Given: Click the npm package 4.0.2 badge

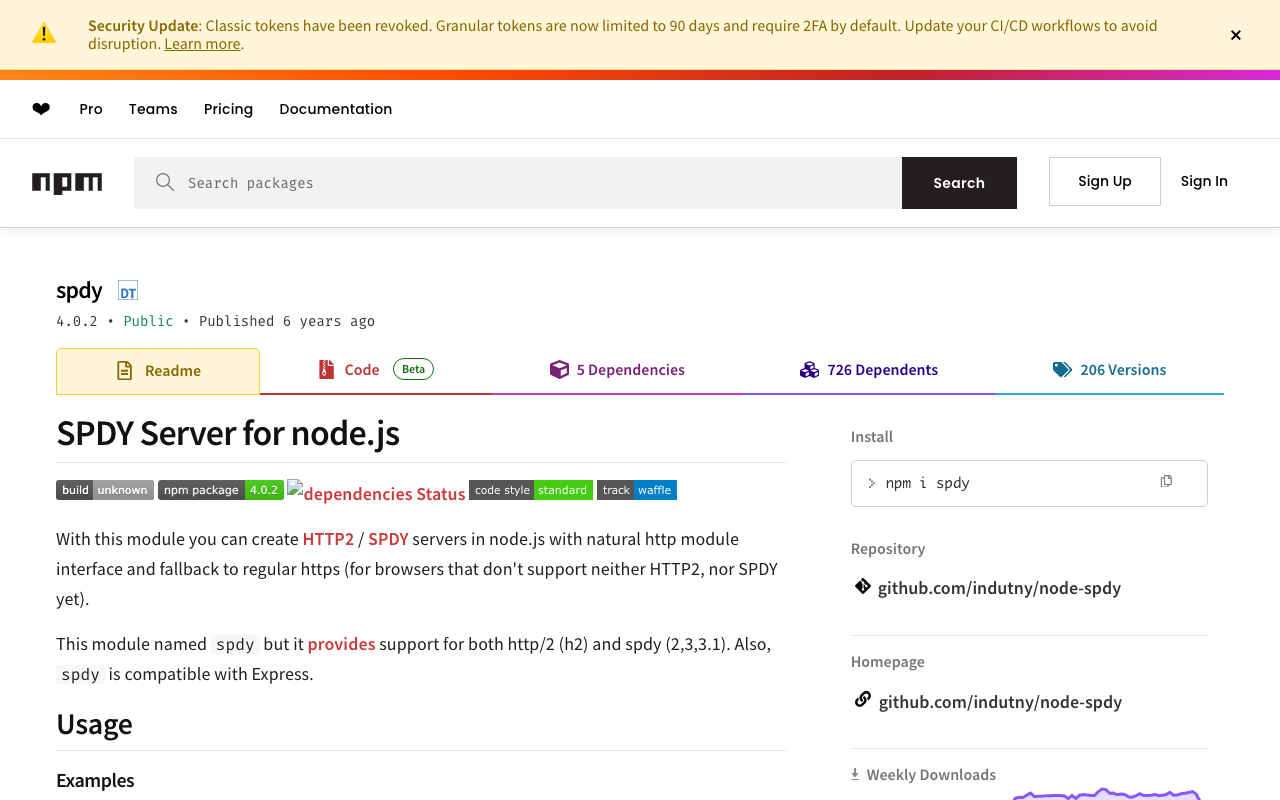Looking at the screenshot, I should click(221, 490).
